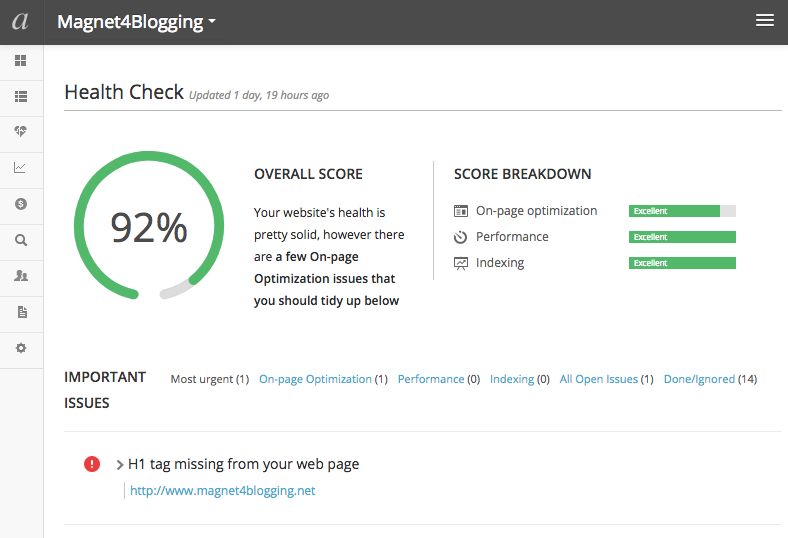The image size is (788, 538).
Task: Click the IMPORTANT ISSUES heading
Action: pyautogui.click(x=105, y=390)
